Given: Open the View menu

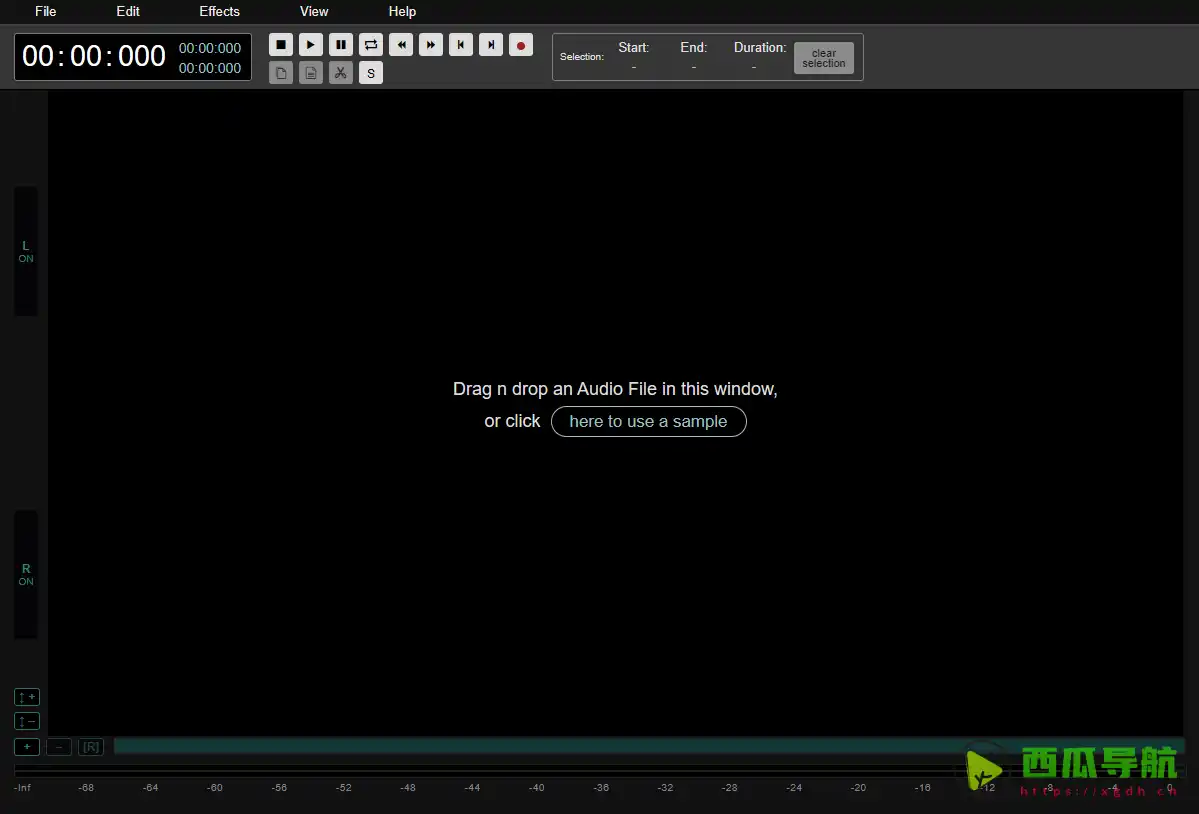Looking at the screenshot, I should click(x=314, y=12).
